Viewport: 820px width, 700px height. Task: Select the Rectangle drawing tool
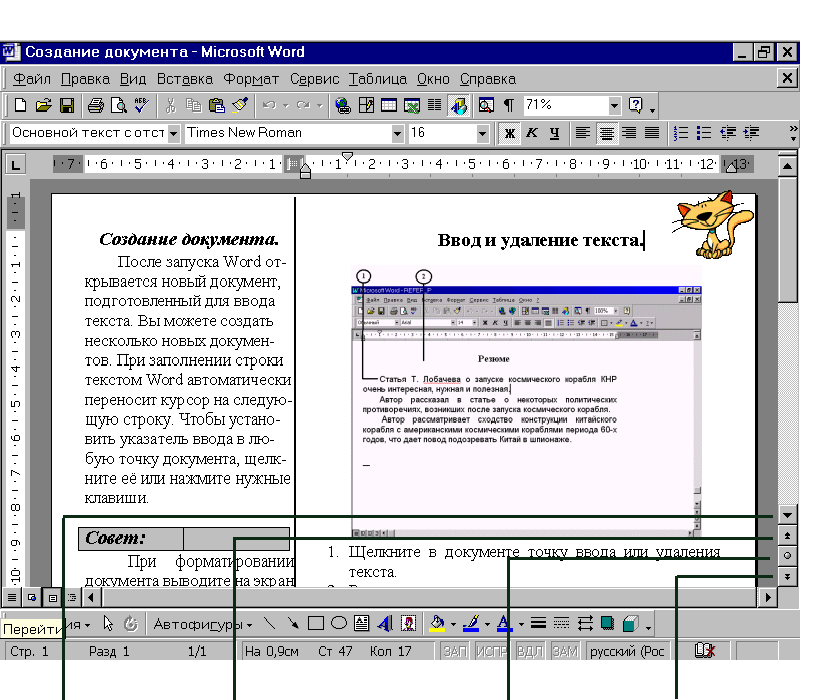[316, 623]
